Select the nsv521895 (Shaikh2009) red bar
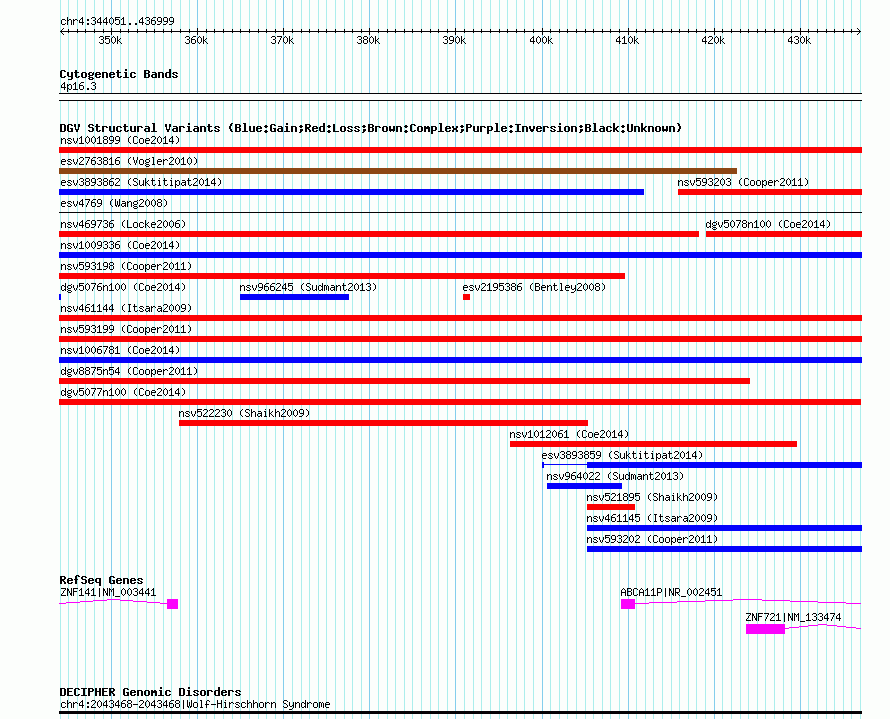Image resolution: width=890 pixels, height=719 pixels. click(611, 507)
